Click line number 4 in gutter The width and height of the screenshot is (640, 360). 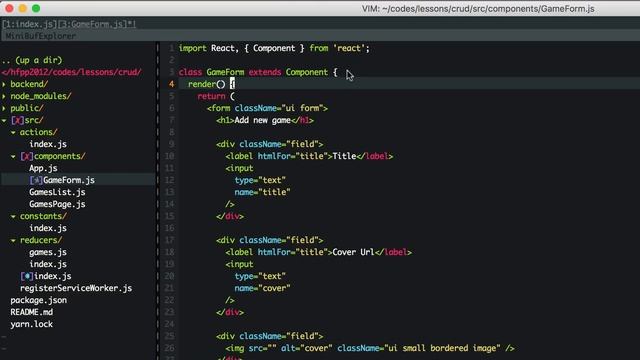(171, 84)
